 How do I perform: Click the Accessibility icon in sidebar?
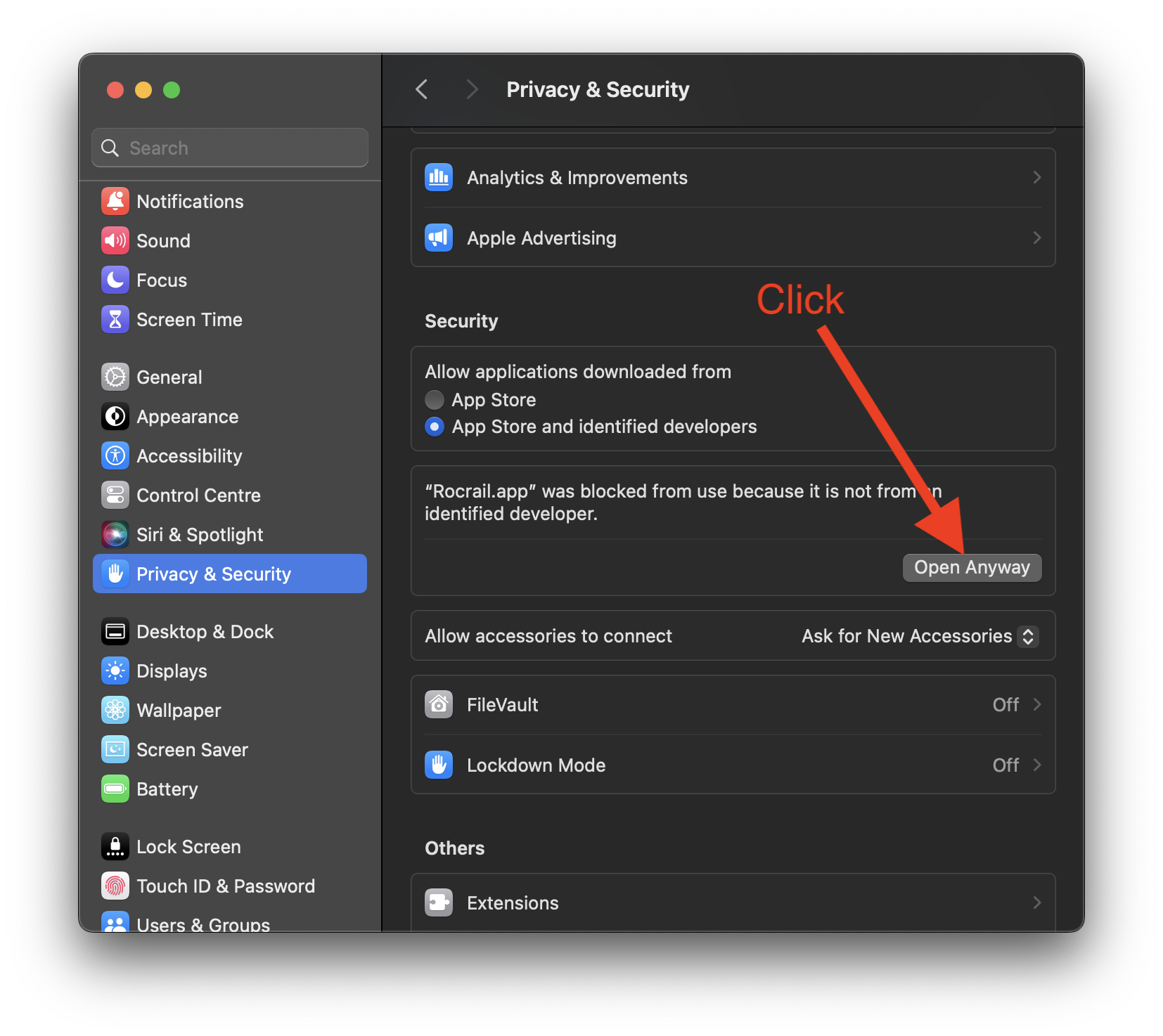(115, 456)
